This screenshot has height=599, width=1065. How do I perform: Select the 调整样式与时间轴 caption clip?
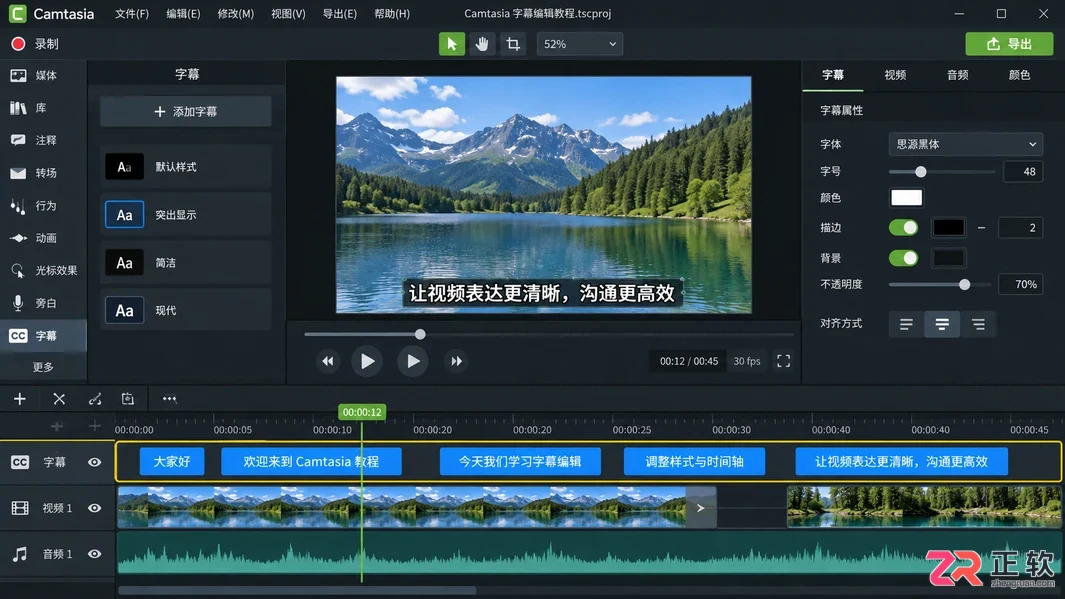click(x=694, y=462)
